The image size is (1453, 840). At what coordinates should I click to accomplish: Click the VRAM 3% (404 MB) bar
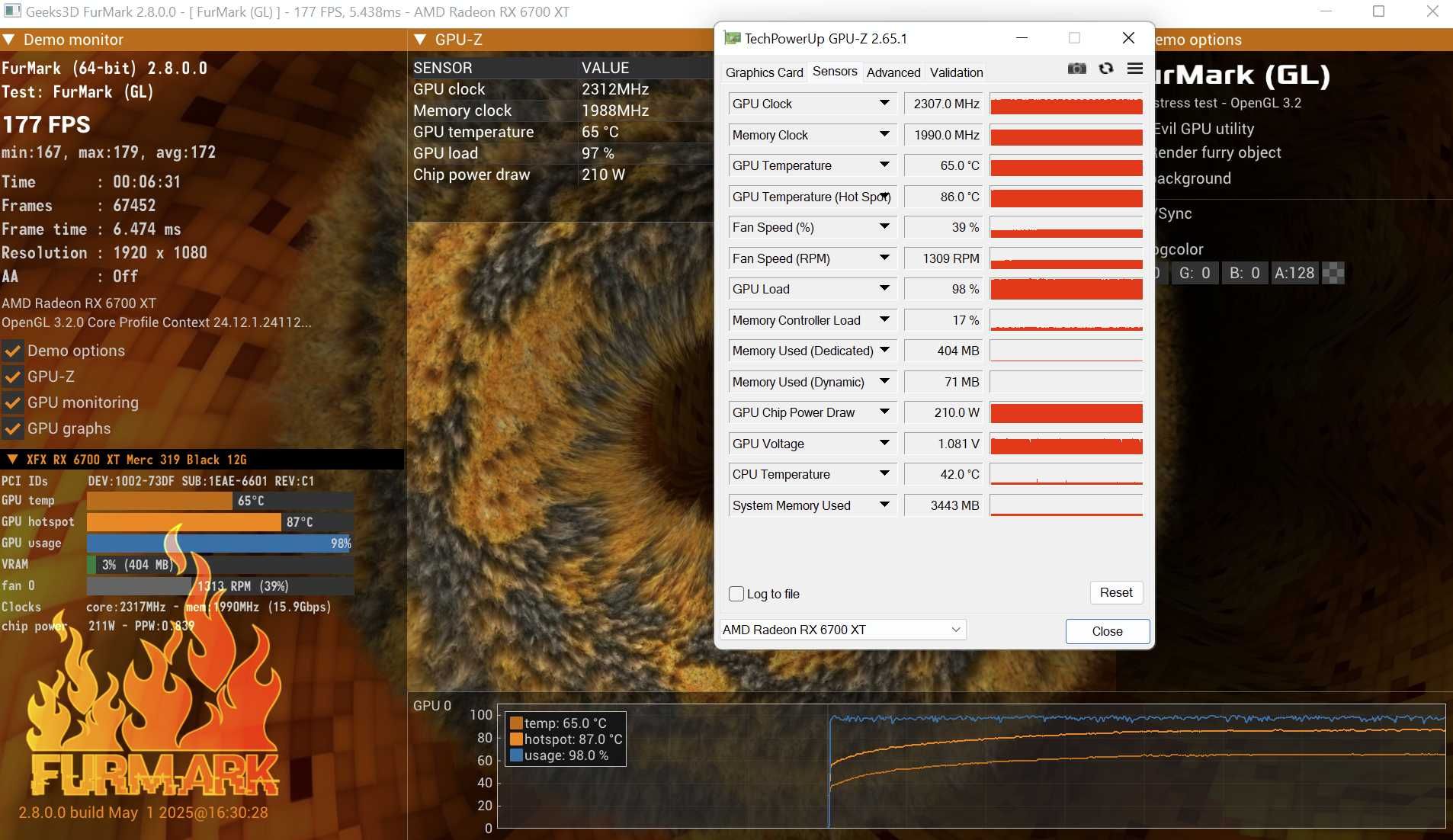coord(220,565)
